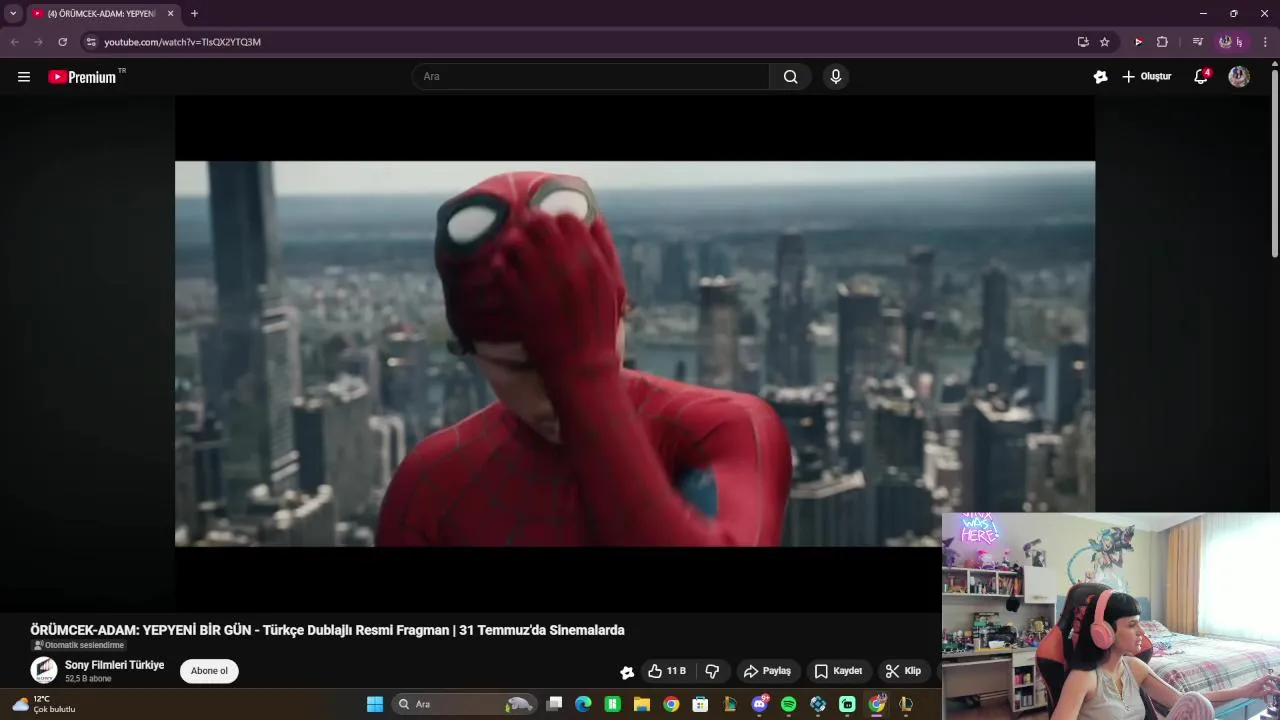Reload the current page
The height and width of the screenshot is (720, 1280).
(x=62, y=42)
